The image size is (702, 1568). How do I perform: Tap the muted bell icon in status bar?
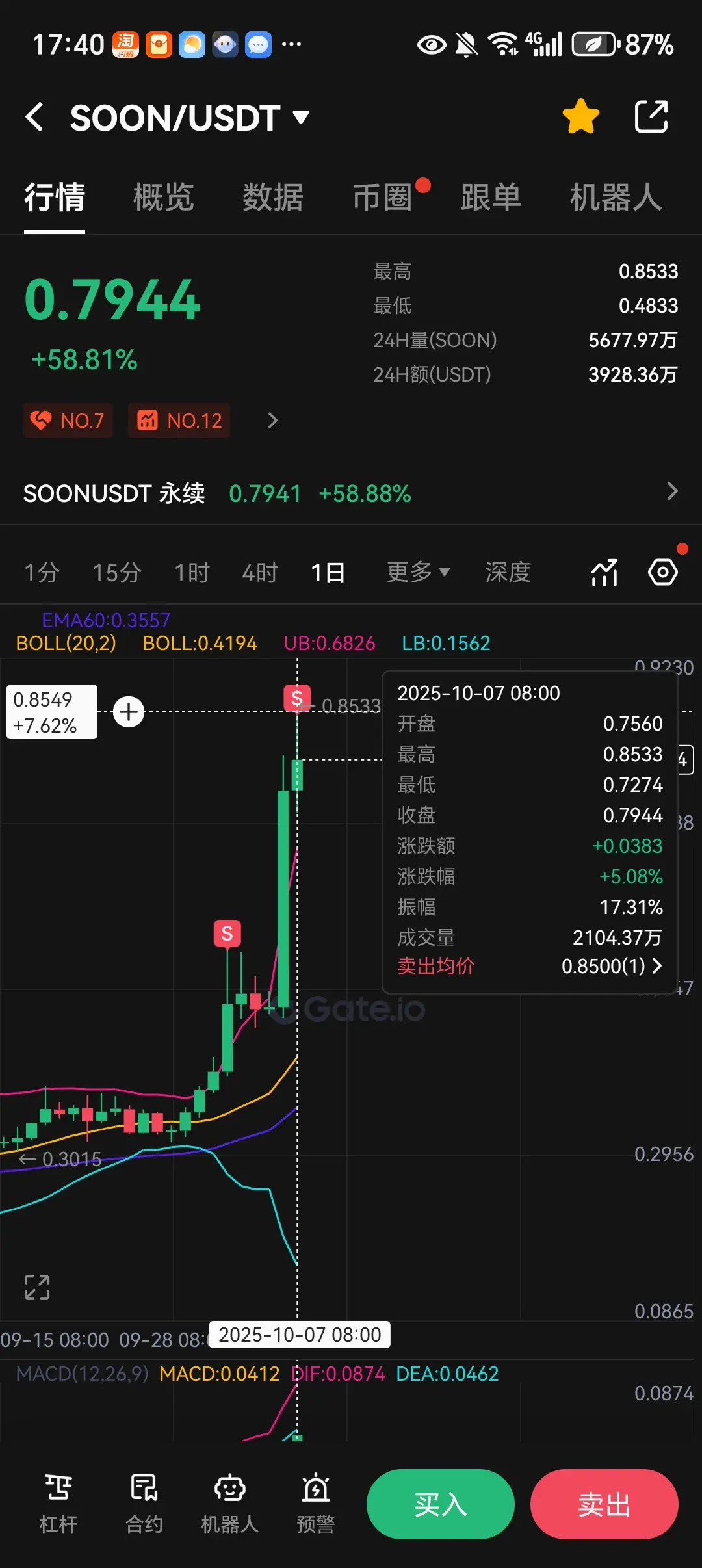pos(466,45)
